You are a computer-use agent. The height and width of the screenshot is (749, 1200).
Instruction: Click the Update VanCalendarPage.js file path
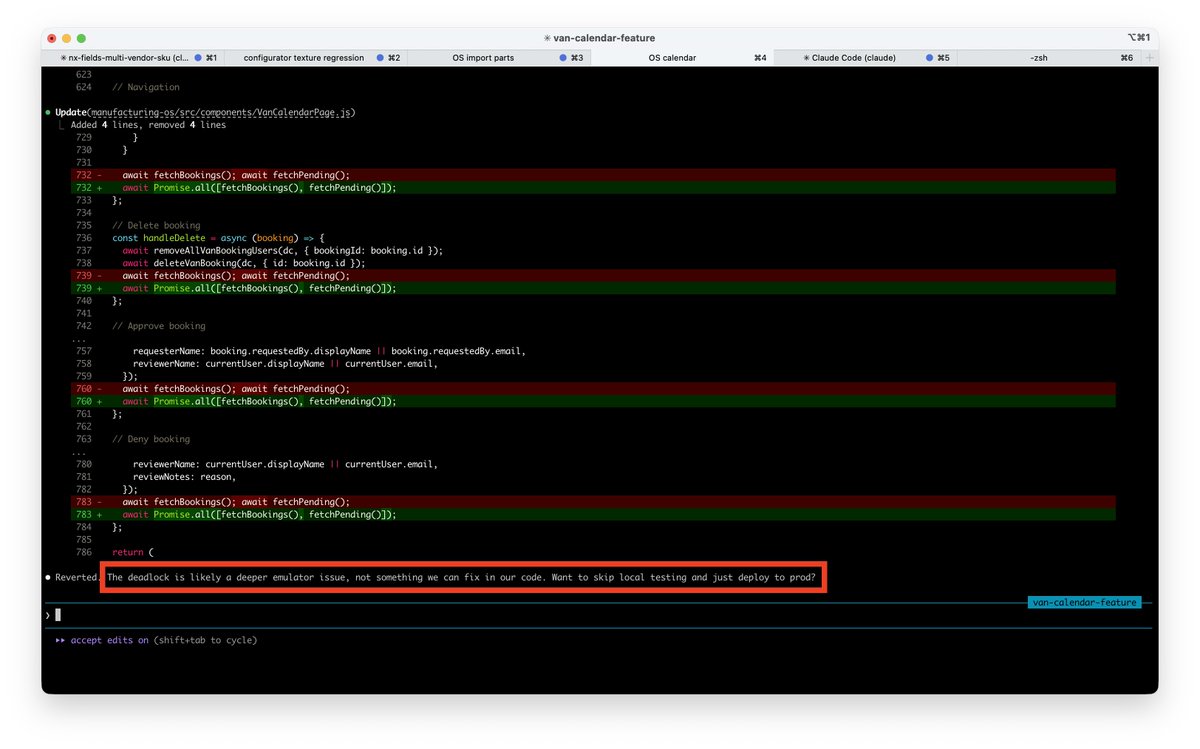point(222,112)
